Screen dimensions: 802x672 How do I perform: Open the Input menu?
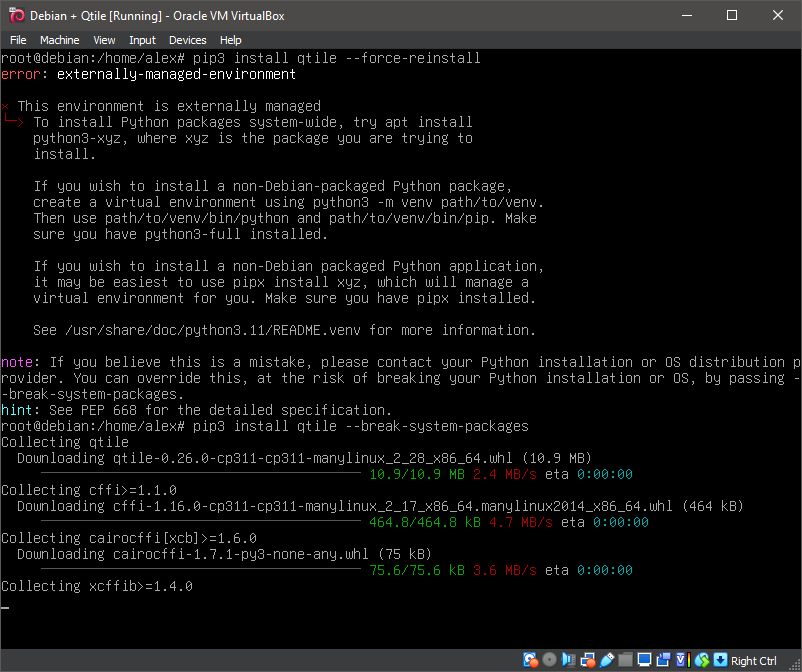[x=142, y=39]
